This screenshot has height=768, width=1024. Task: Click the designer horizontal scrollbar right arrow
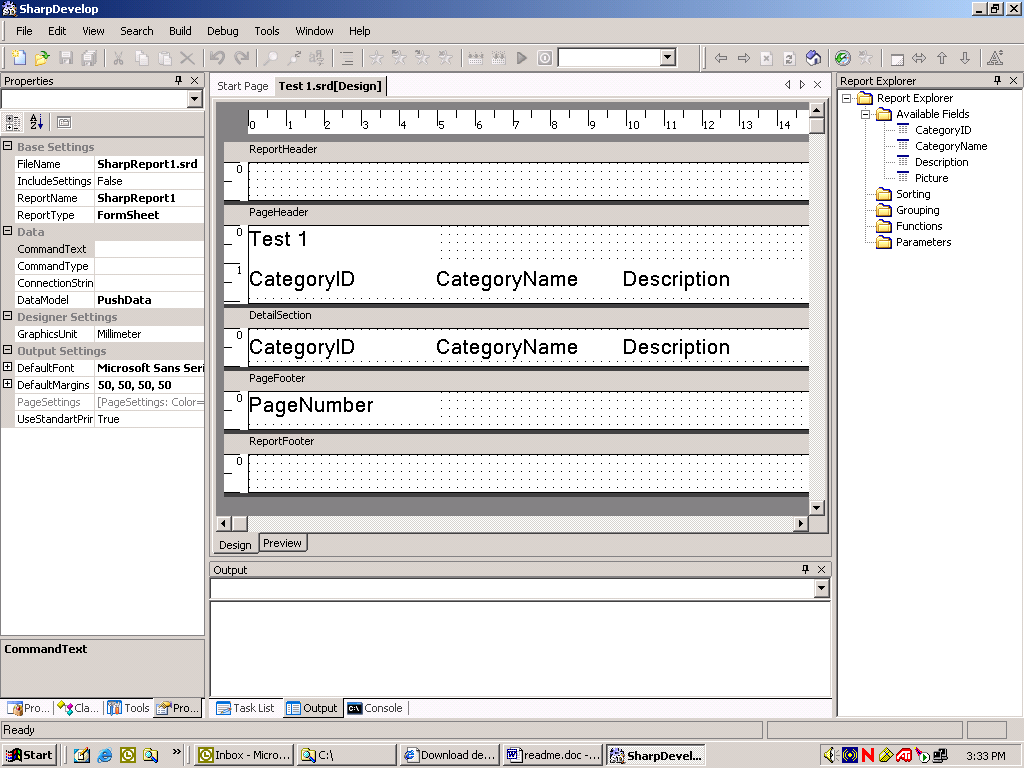(x=801, y=524)
